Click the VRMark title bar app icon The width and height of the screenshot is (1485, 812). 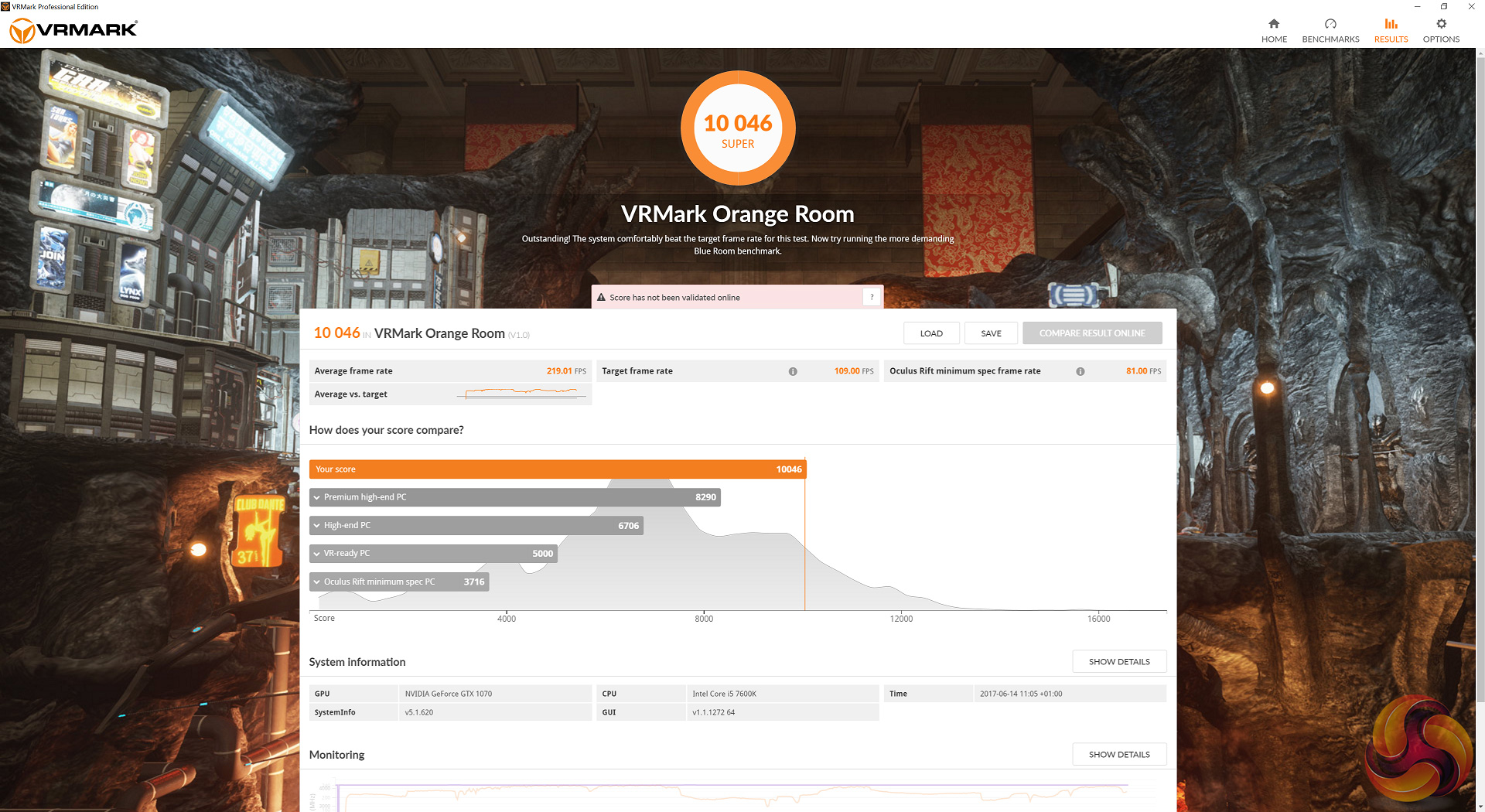5,7
